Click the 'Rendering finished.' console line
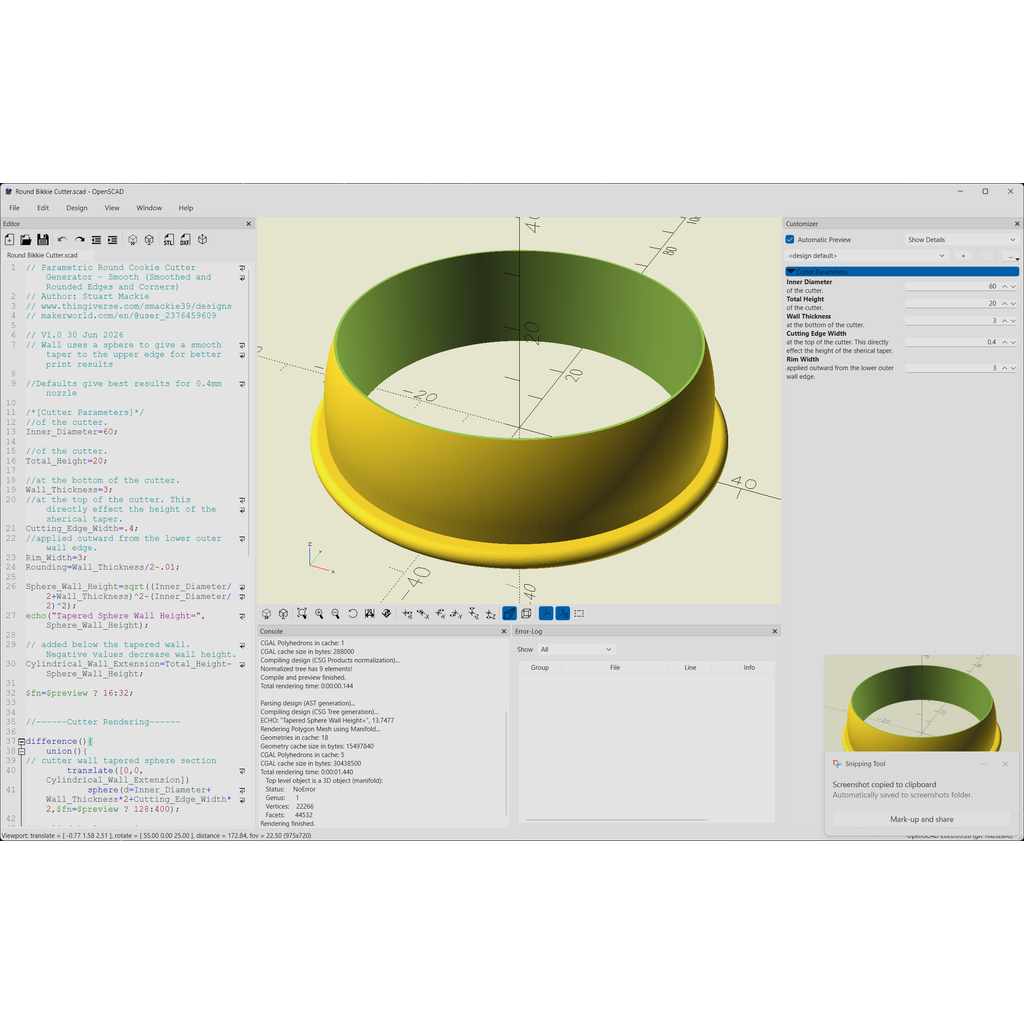This screenshot has height=1024, width=1024. (287, 824)
